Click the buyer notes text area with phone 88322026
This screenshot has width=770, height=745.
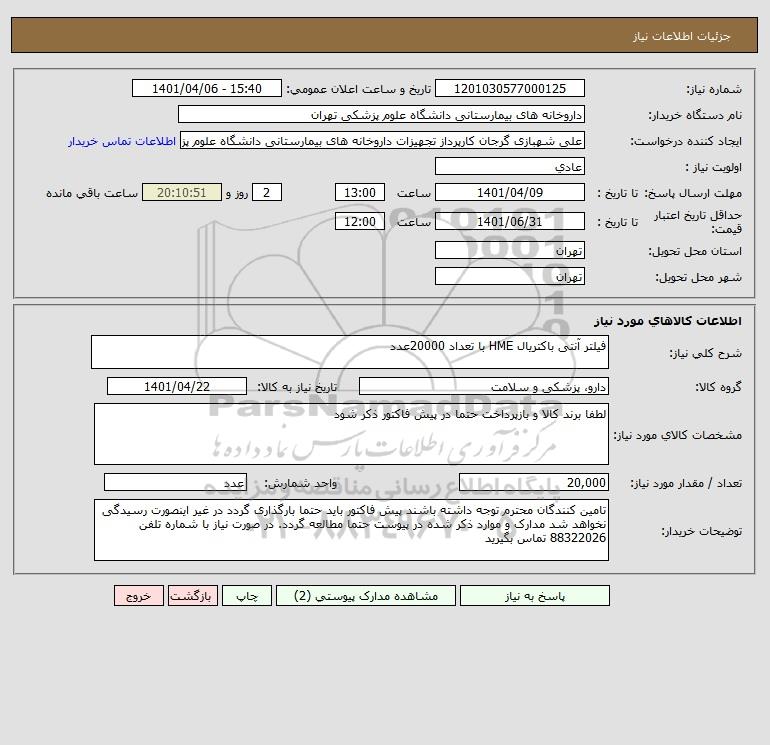point(351,530)
